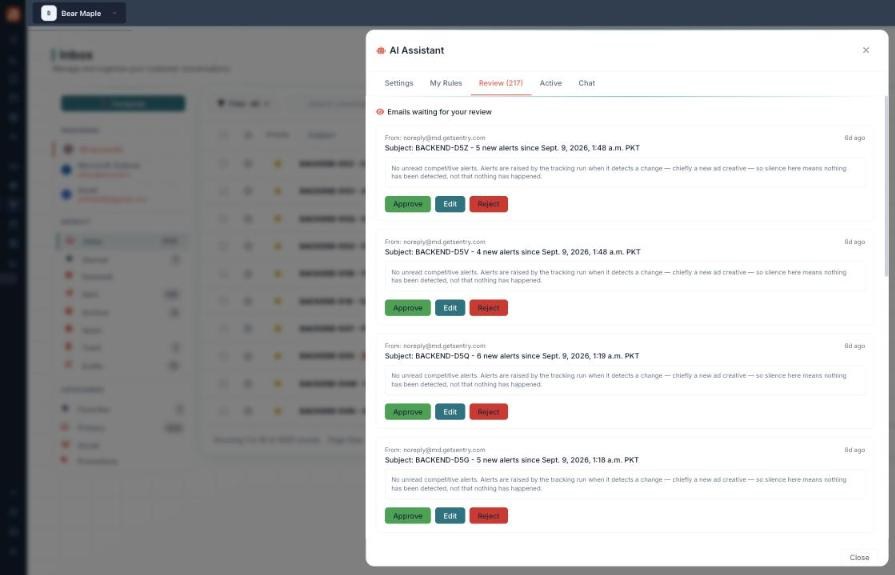Viewport: 895px width, 575px height.
Task: Click the 'AI Assistant' panel title
Action: [x=417, y=50]
